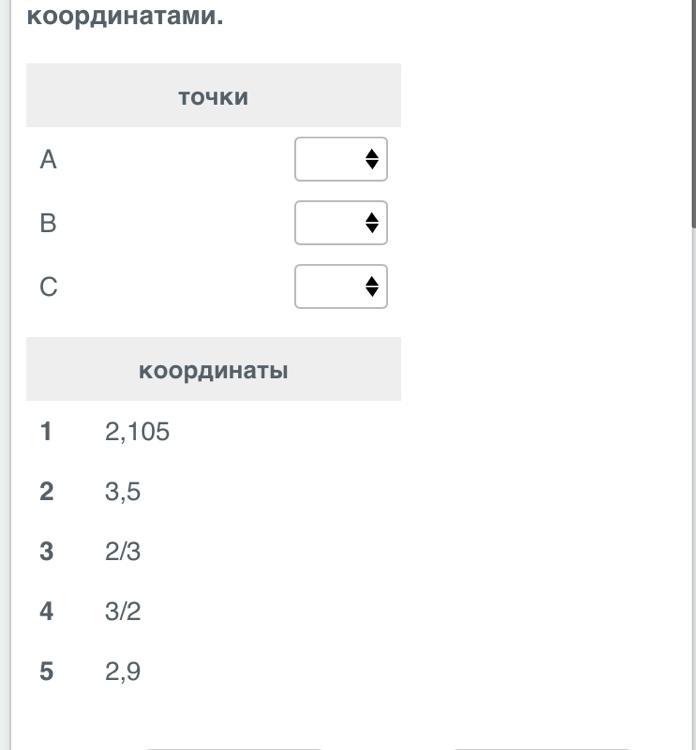Click row number 5 in the coordinates list
This screenshot has width=696, height=750.
point(46,672)
